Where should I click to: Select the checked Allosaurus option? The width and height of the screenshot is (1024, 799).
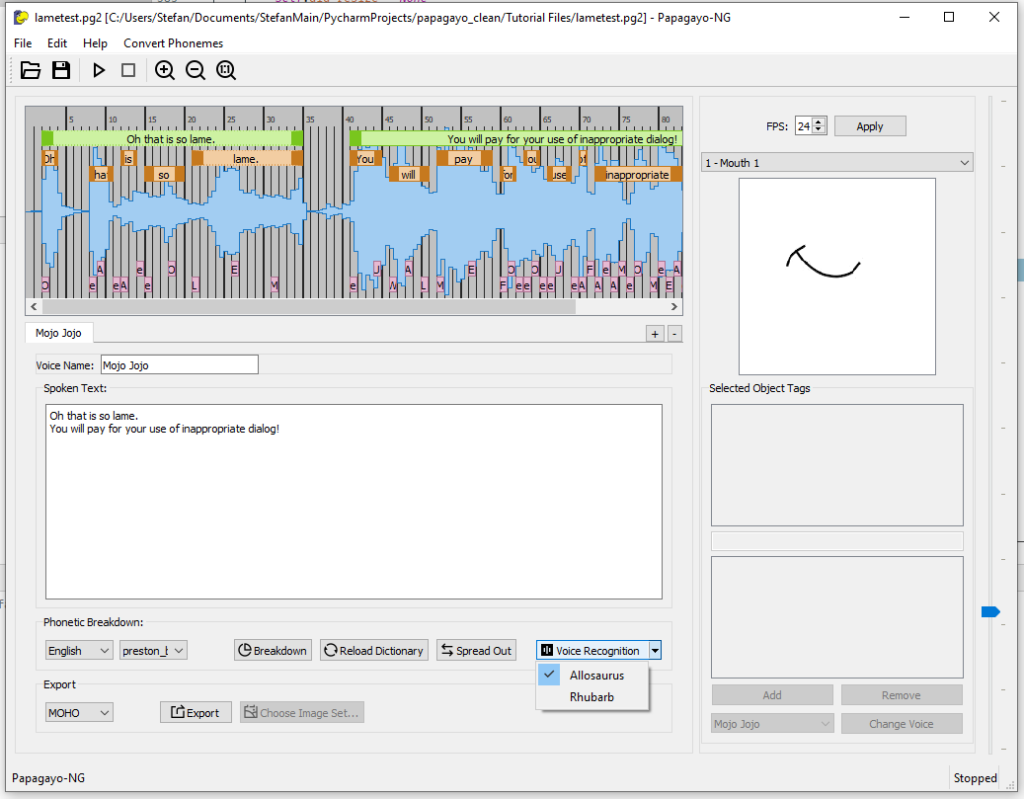[x=596, y=675]
